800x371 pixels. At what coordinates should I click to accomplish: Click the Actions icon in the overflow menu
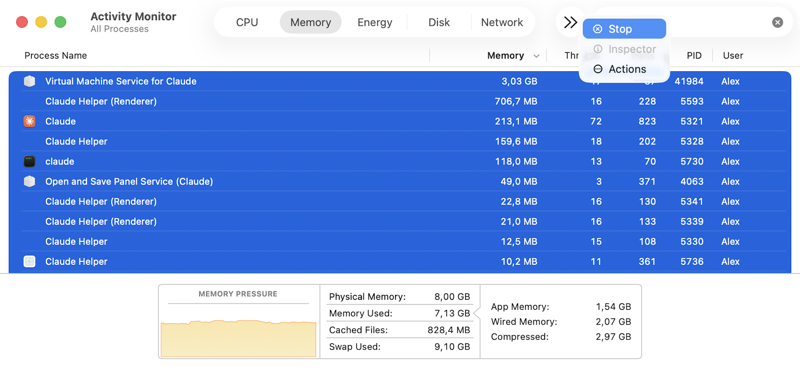(597, 69)
